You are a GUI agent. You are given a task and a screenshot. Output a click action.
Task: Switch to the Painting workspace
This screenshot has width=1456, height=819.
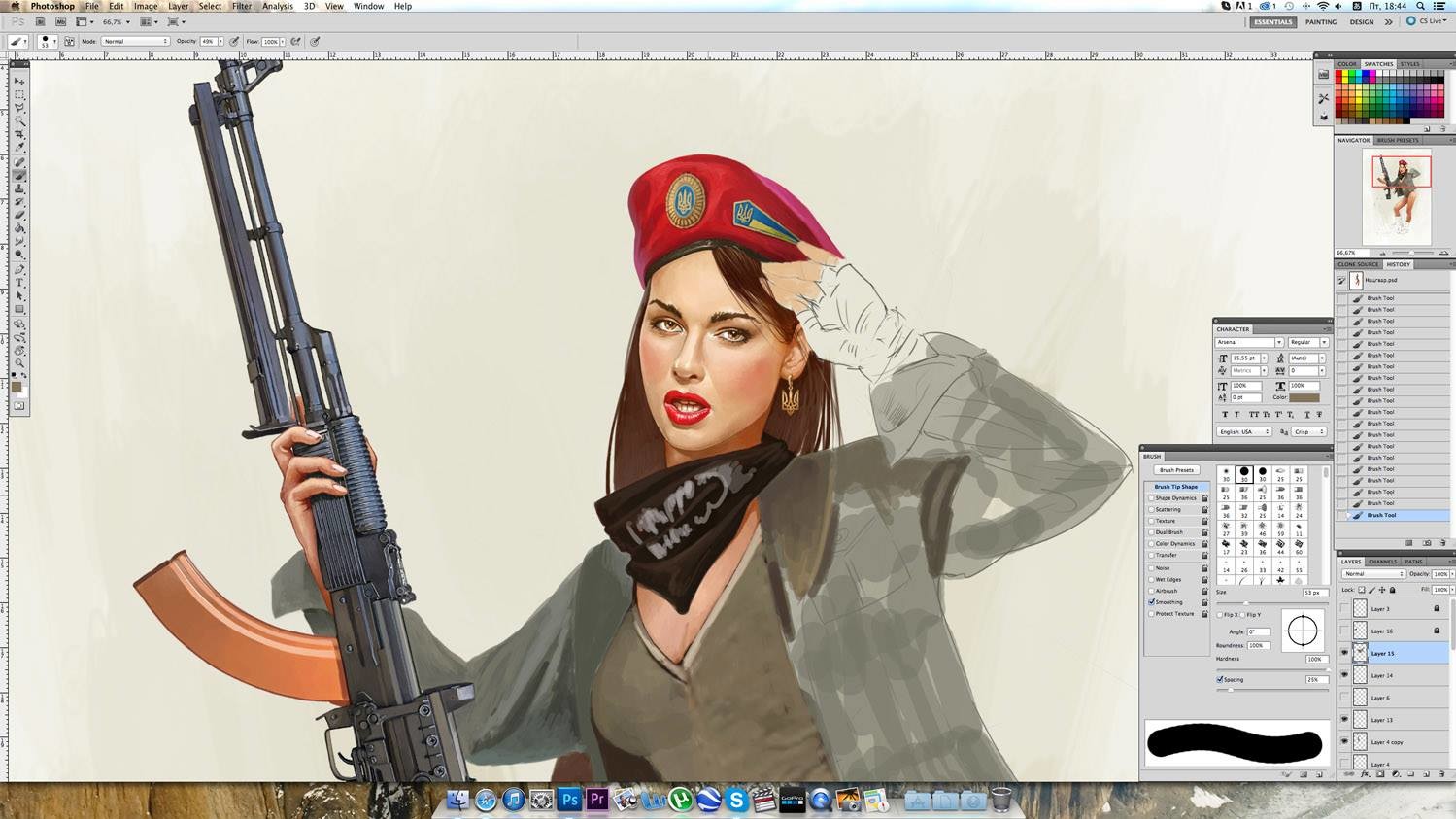coord(1320,21)
